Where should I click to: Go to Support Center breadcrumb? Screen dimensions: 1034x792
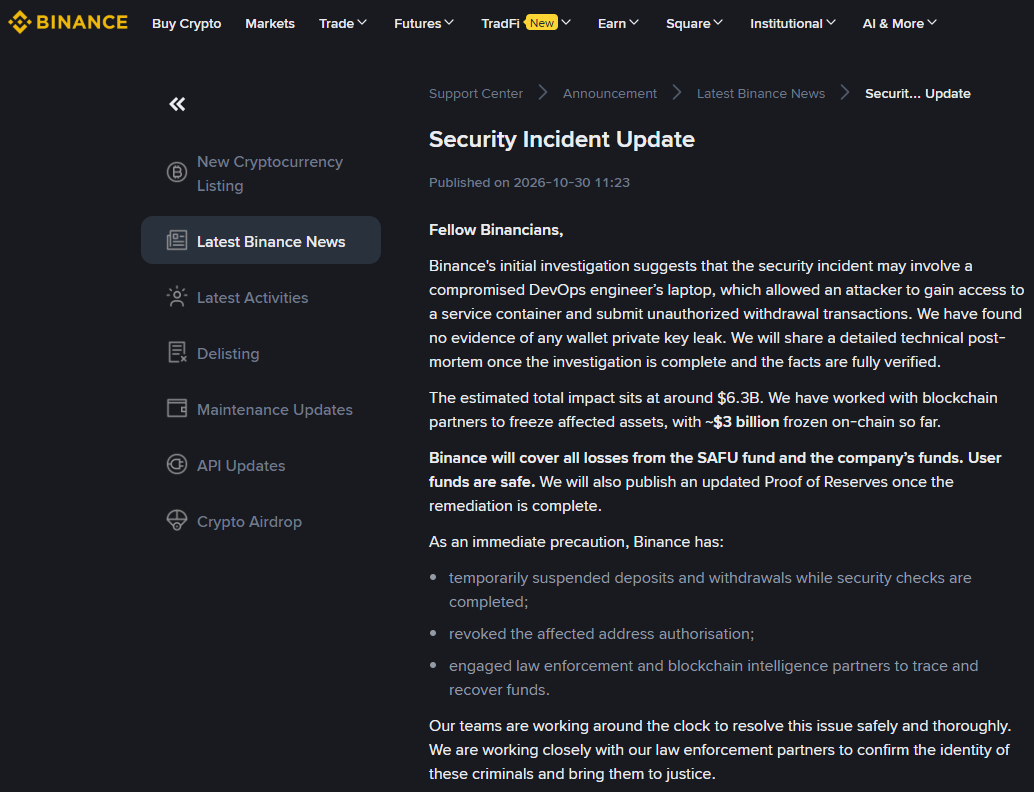coord(475,94)
